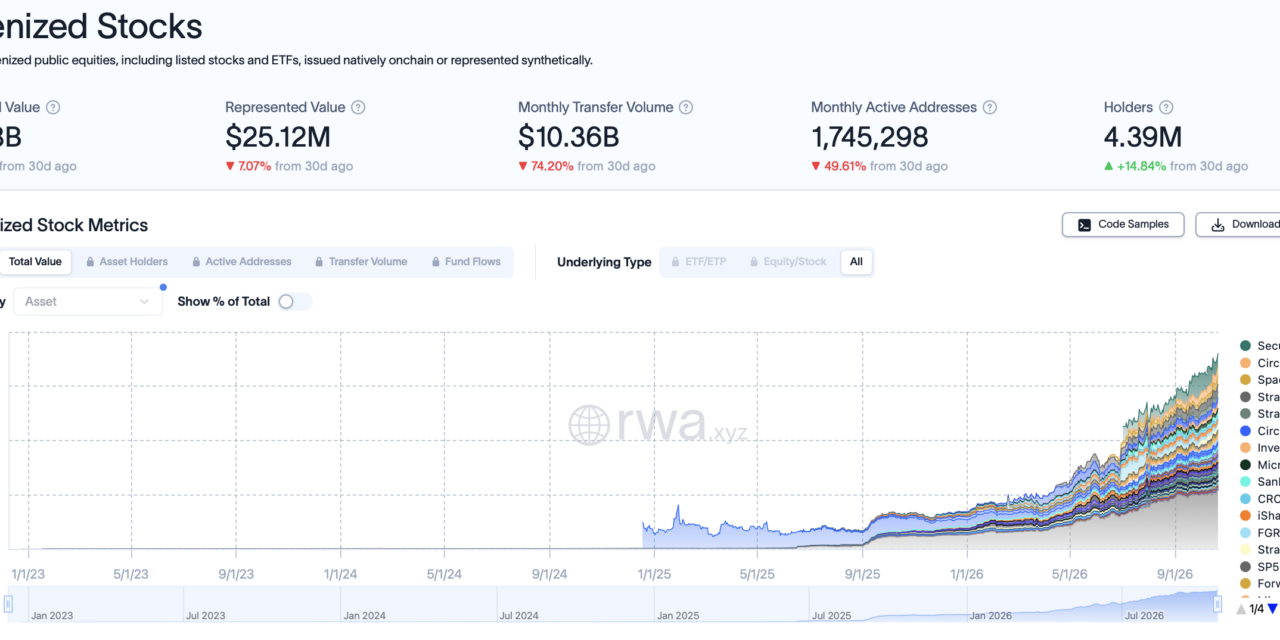This screenshot has height=640, width=1280.
Task: Click the 1/1/23 axis date label
Action: tap(27, 575)
